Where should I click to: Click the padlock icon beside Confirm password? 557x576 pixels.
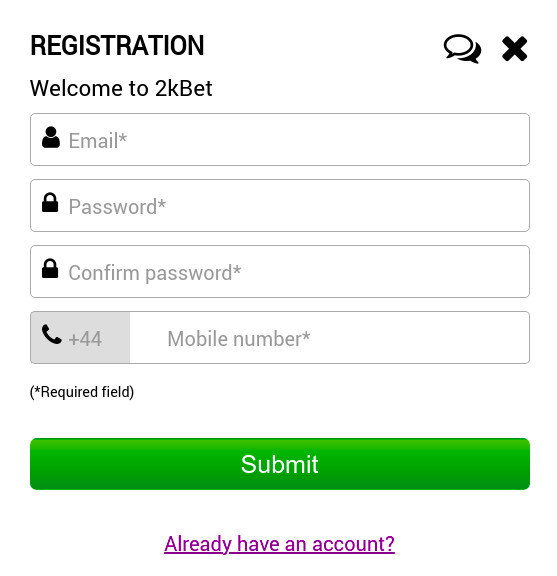pyautogui.click(x=50, y=269)
